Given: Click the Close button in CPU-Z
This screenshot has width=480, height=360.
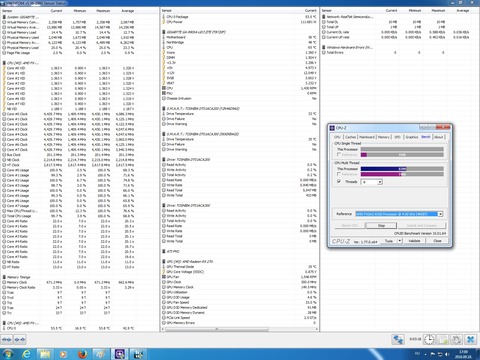Looking at the screenshot, I should 438,241.
